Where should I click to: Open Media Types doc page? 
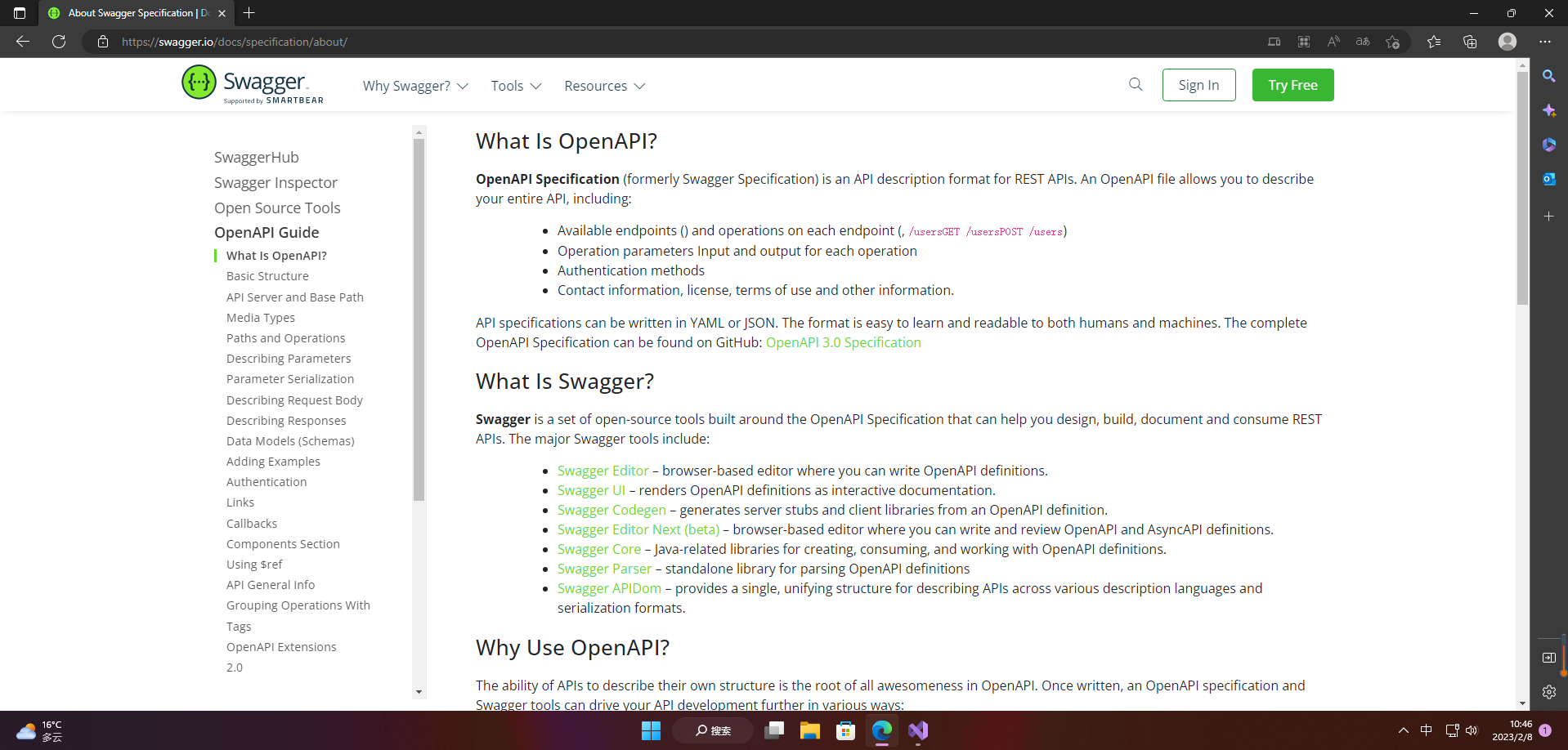[x=261, y=318]
